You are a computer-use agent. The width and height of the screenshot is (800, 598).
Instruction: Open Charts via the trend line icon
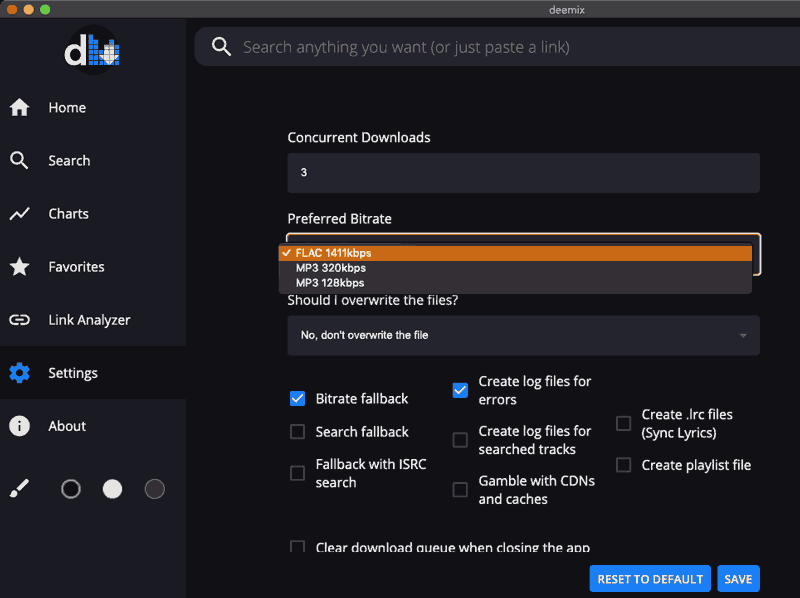[x=19, y=214]
